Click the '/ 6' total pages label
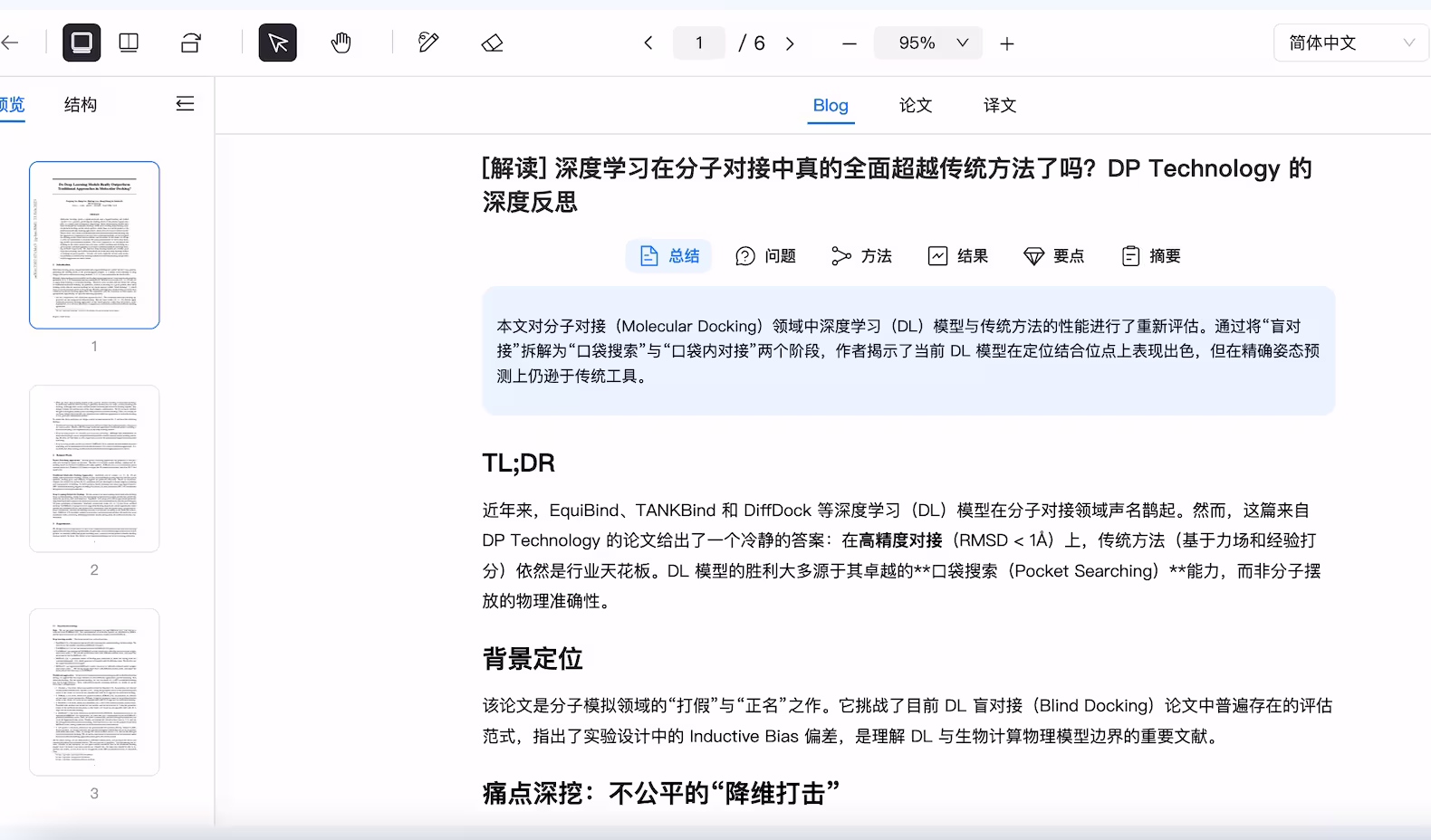 753,43
